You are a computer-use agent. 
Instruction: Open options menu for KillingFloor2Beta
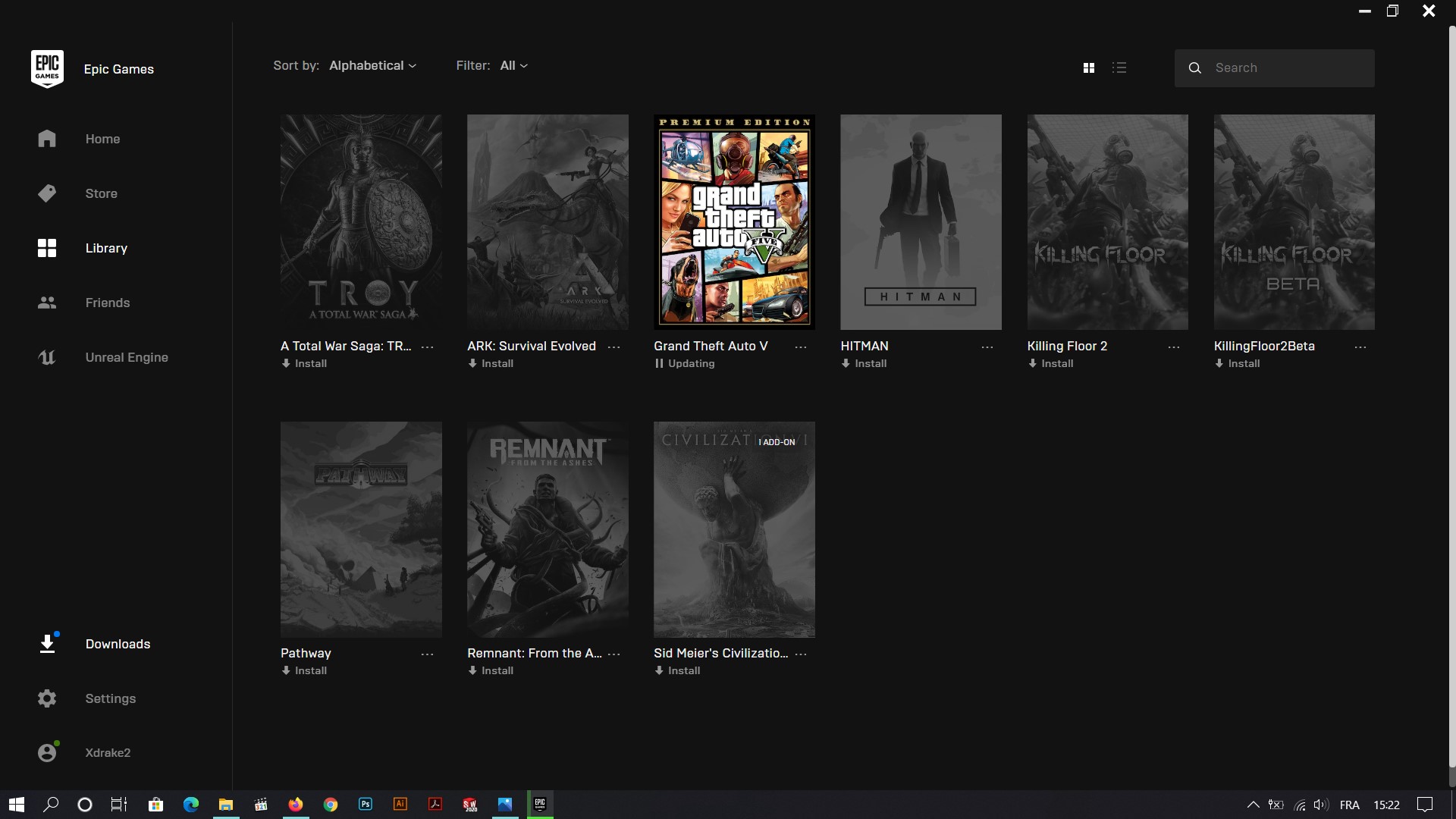[x=1360, y=347]
